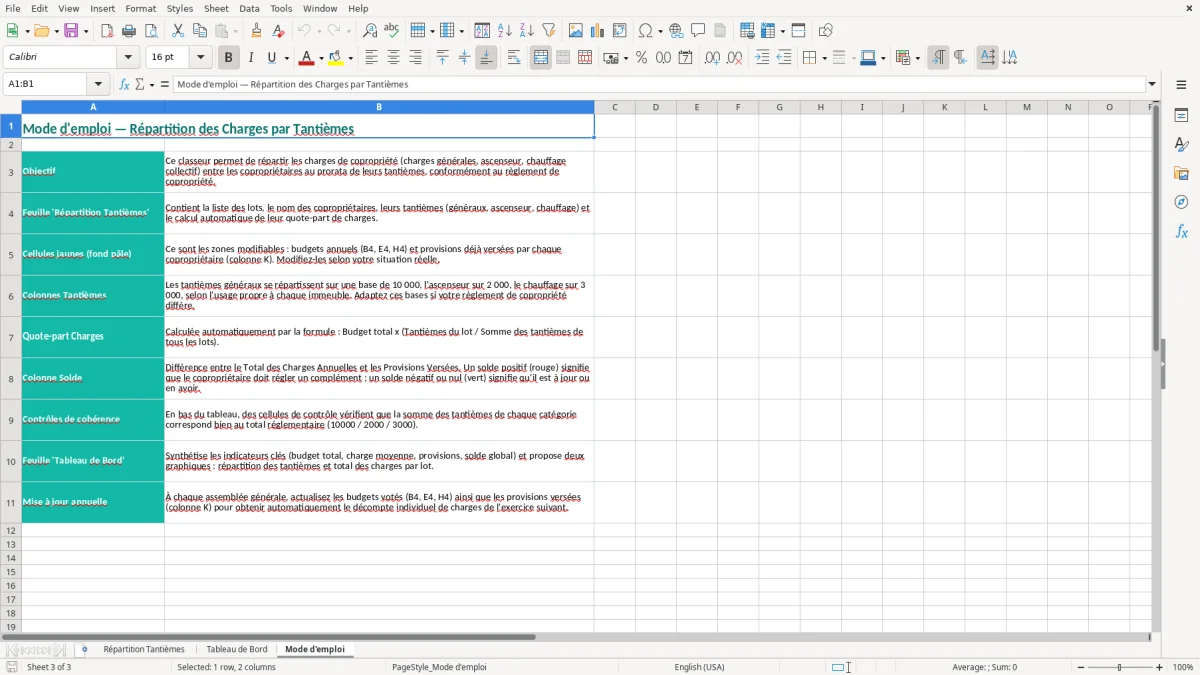Open background color dropdown arrow
The width and height of the screenshot is (1200, 675).
pyautogui.click(x=350, y=58)
